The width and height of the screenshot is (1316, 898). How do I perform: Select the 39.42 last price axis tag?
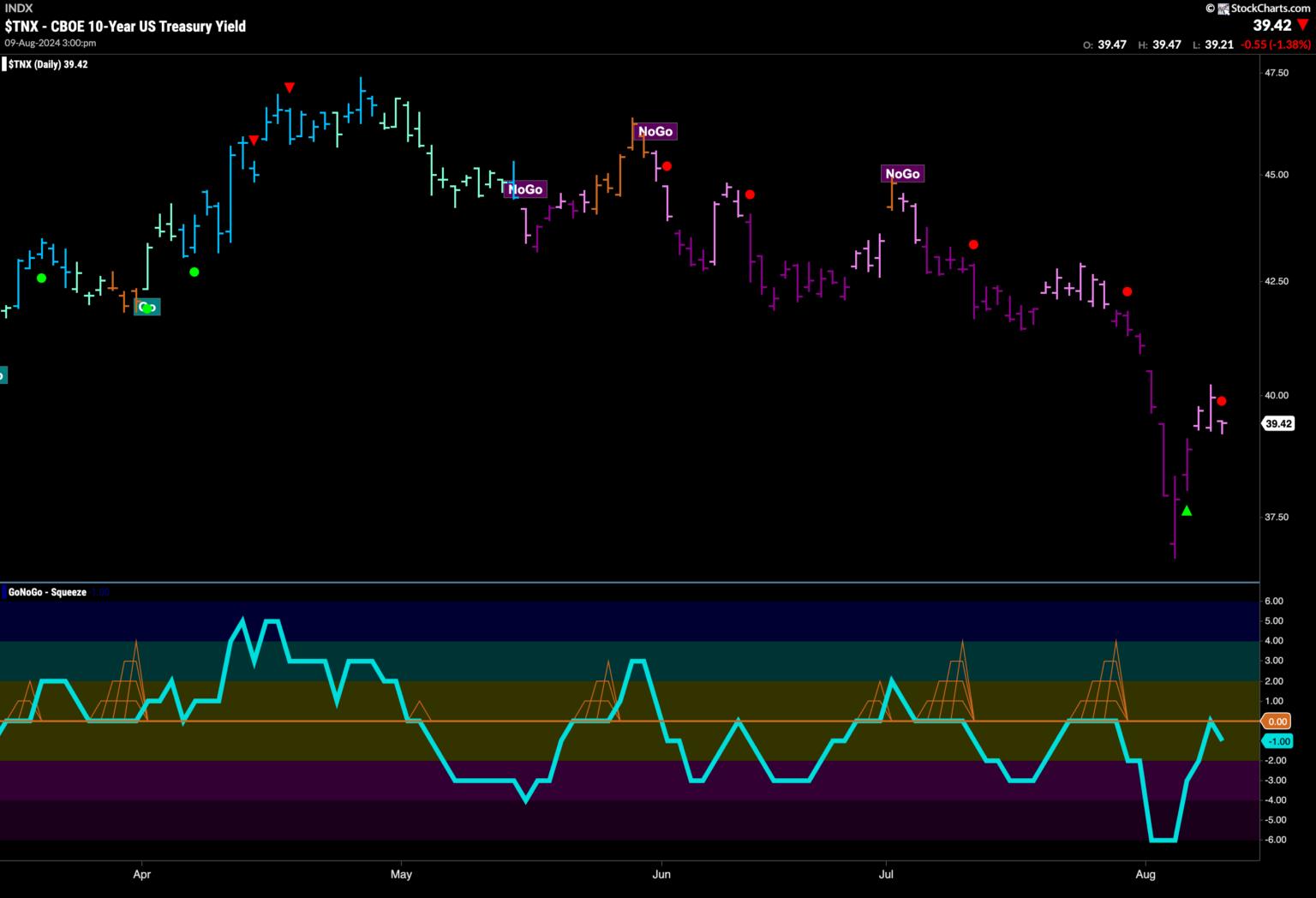tap(1278, 423)
